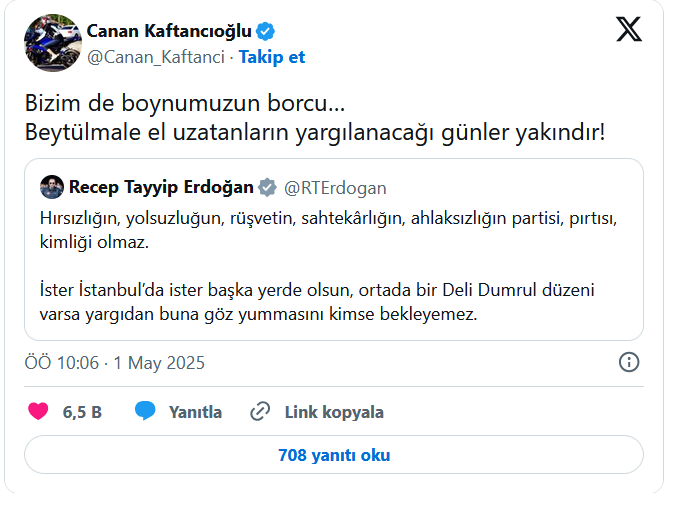Open Recep Tayyip Erdoğan's small avatar
Image resolution: width=676 pixels, height=505 pixels.
click(52, 187)
